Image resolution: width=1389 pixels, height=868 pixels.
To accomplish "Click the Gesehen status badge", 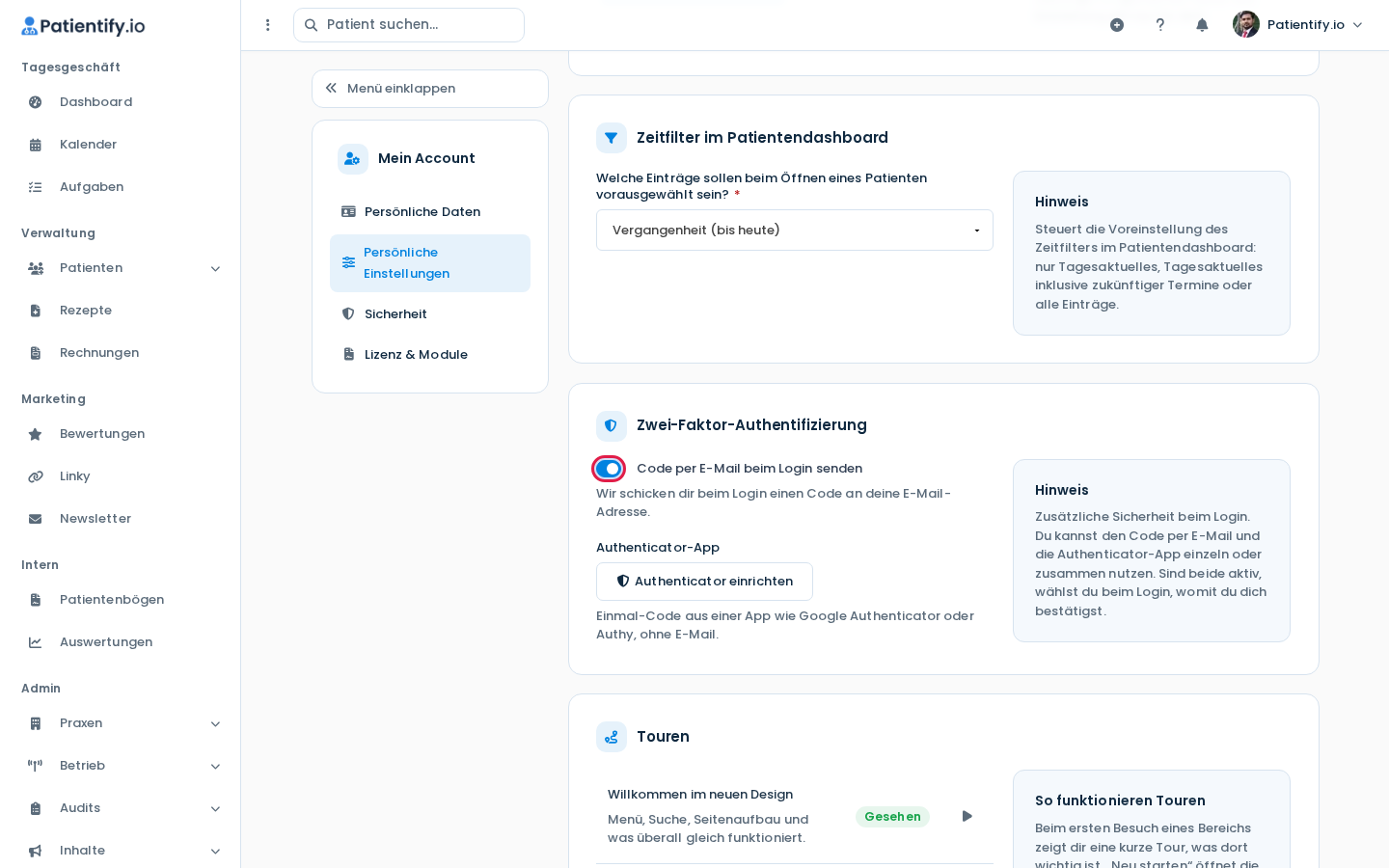I will coord(892,817).
